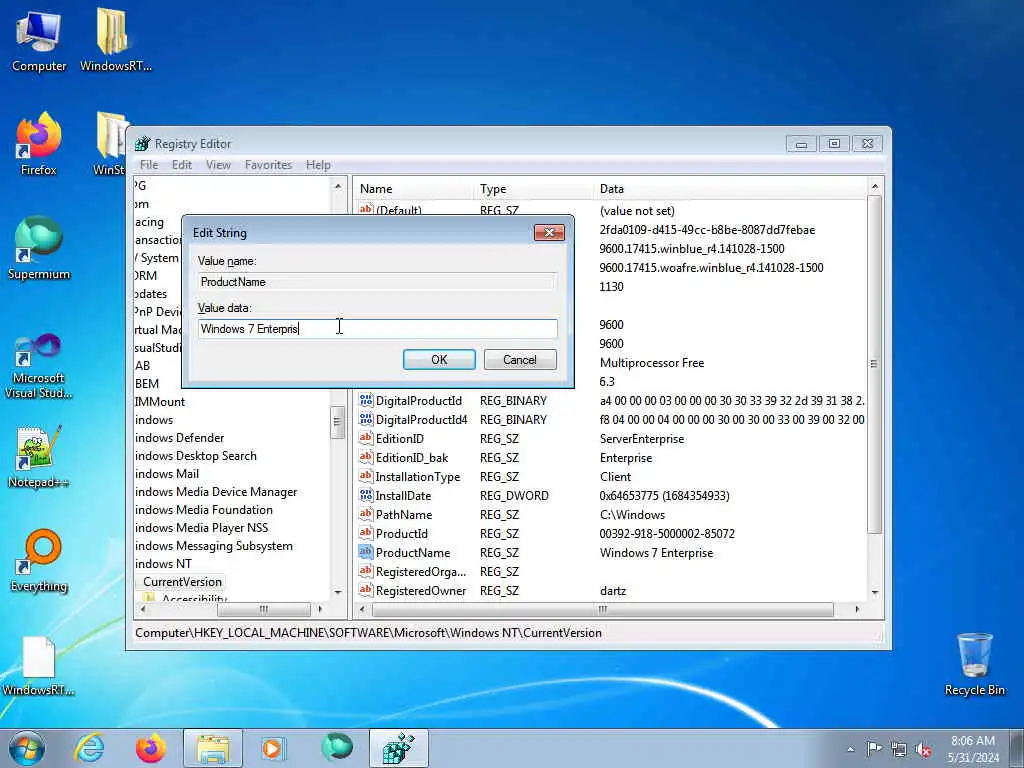This screenshot has height=768, width=1024.
Task: Open the Help menu in Registry Editor
Action: coord(318,165)
